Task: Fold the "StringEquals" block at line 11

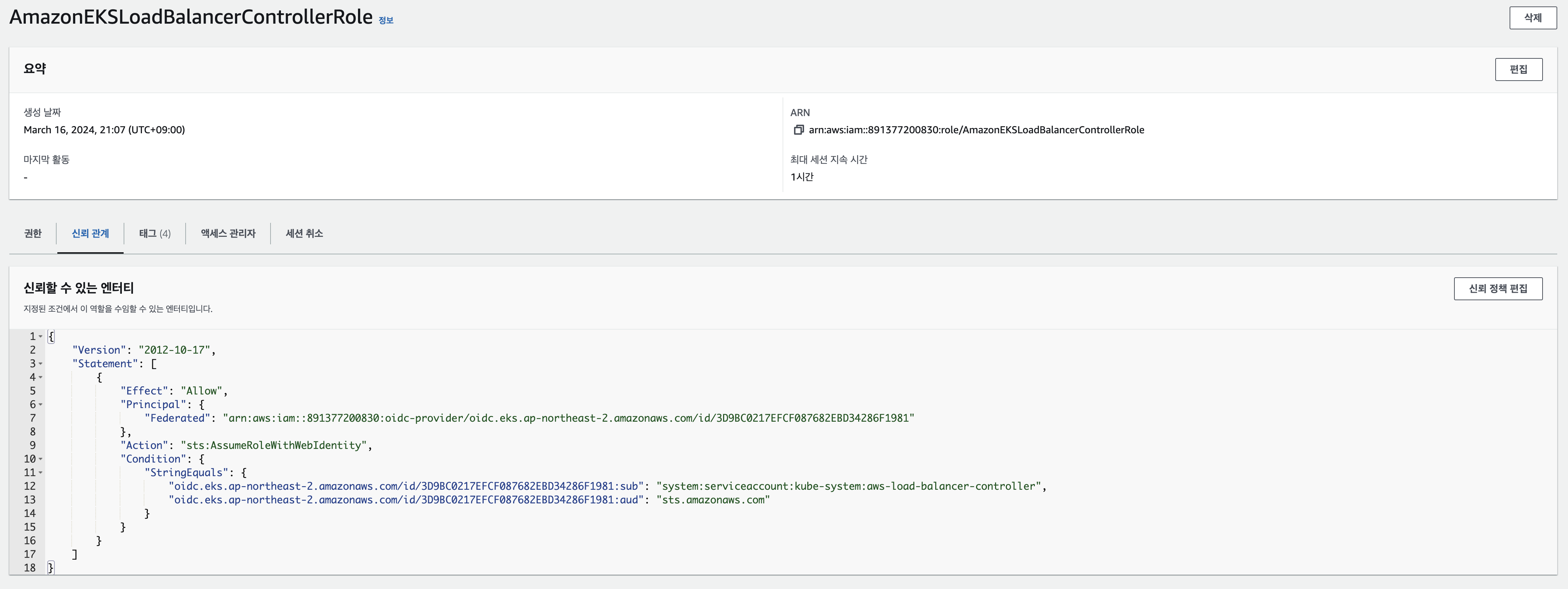Action: (x=41, y=473)
